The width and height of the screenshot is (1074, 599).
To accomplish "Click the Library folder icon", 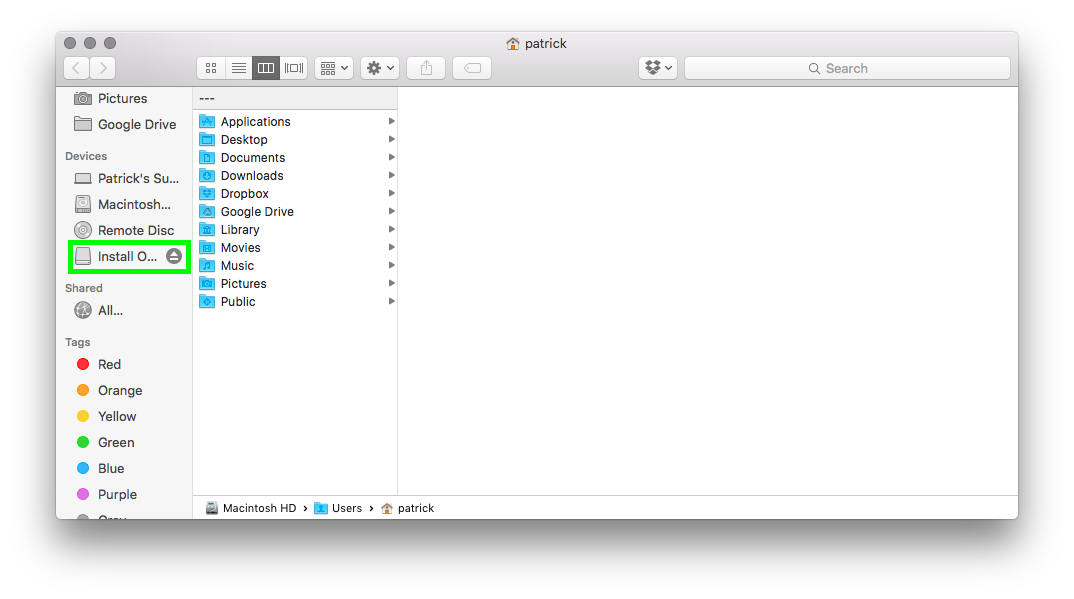I will click(x=207, y=229).
